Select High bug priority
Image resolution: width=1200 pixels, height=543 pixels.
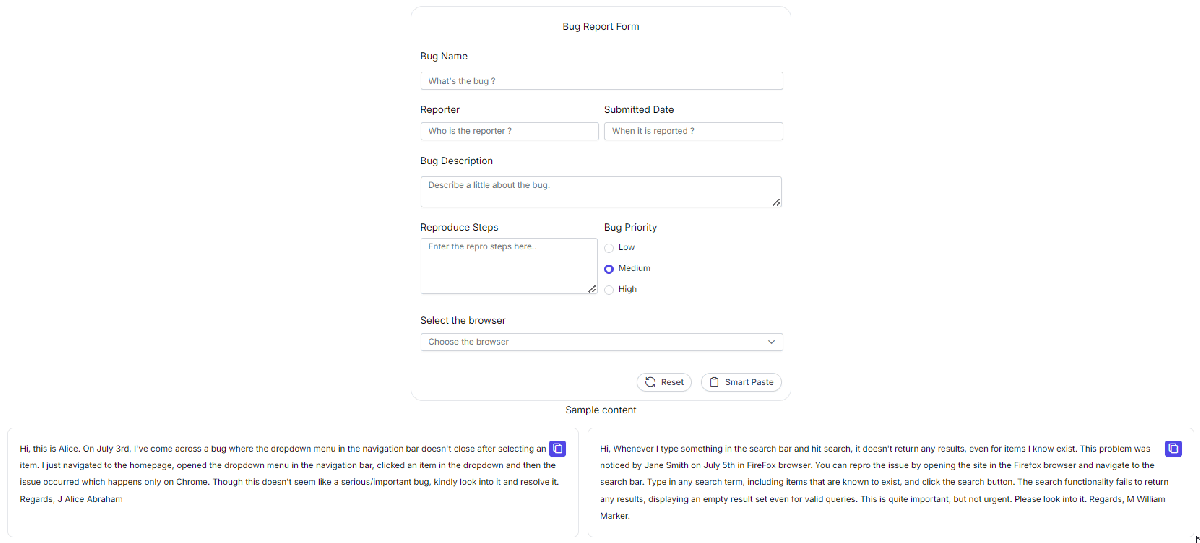pyautogui.click(x=609, y=289)
